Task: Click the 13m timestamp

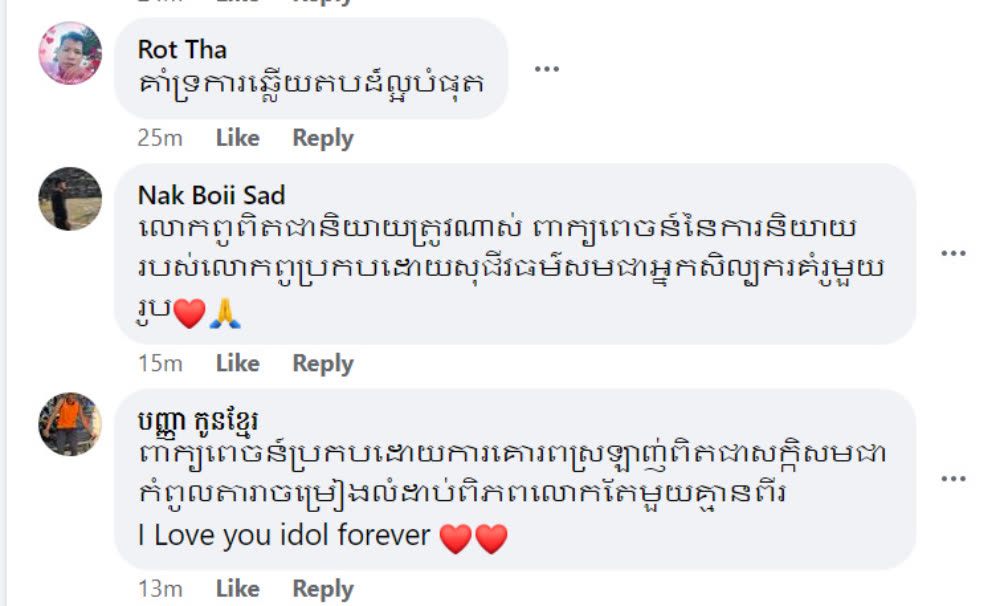Action: [x=160, y=589]
